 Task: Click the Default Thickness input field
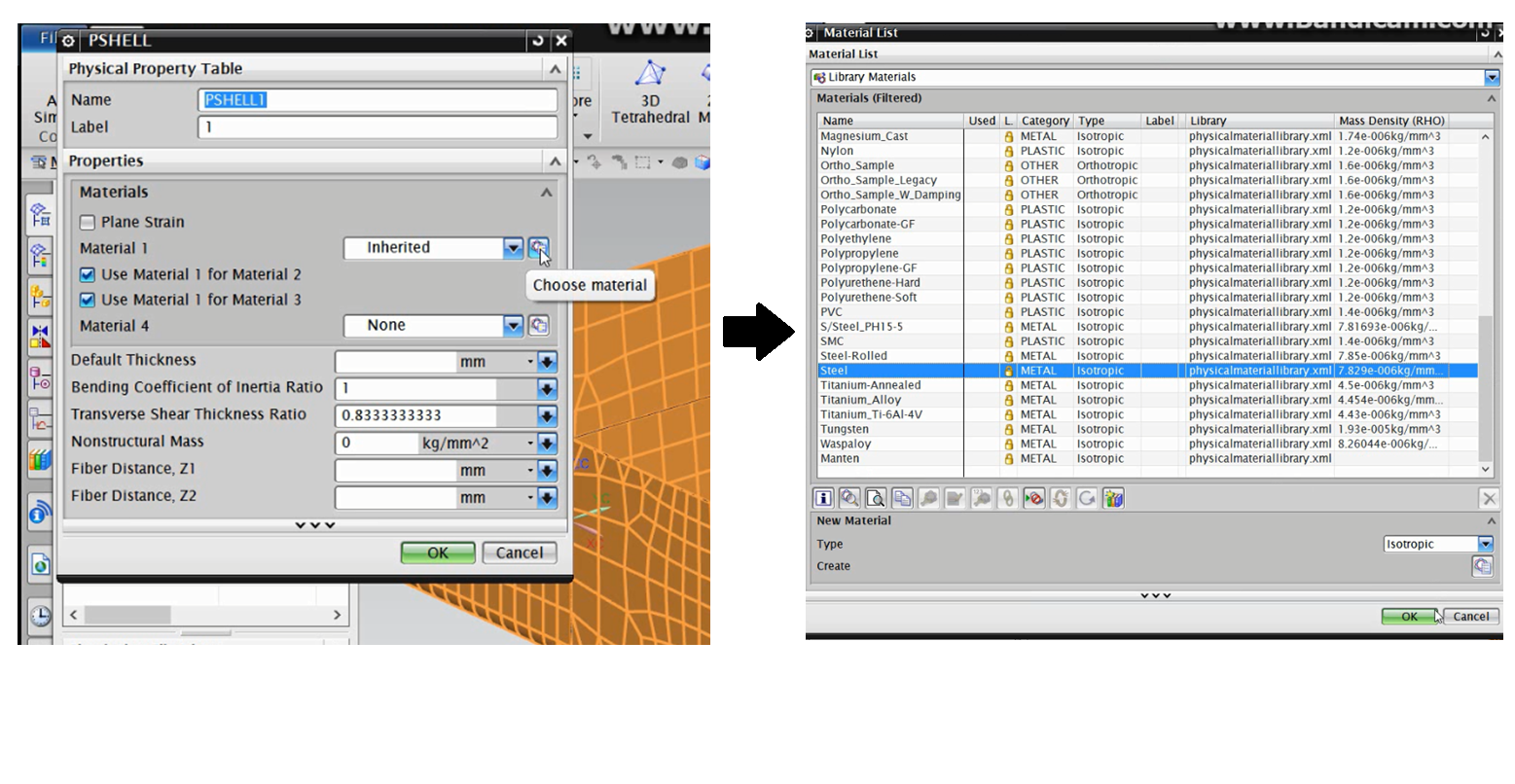[x=396, y=362]
